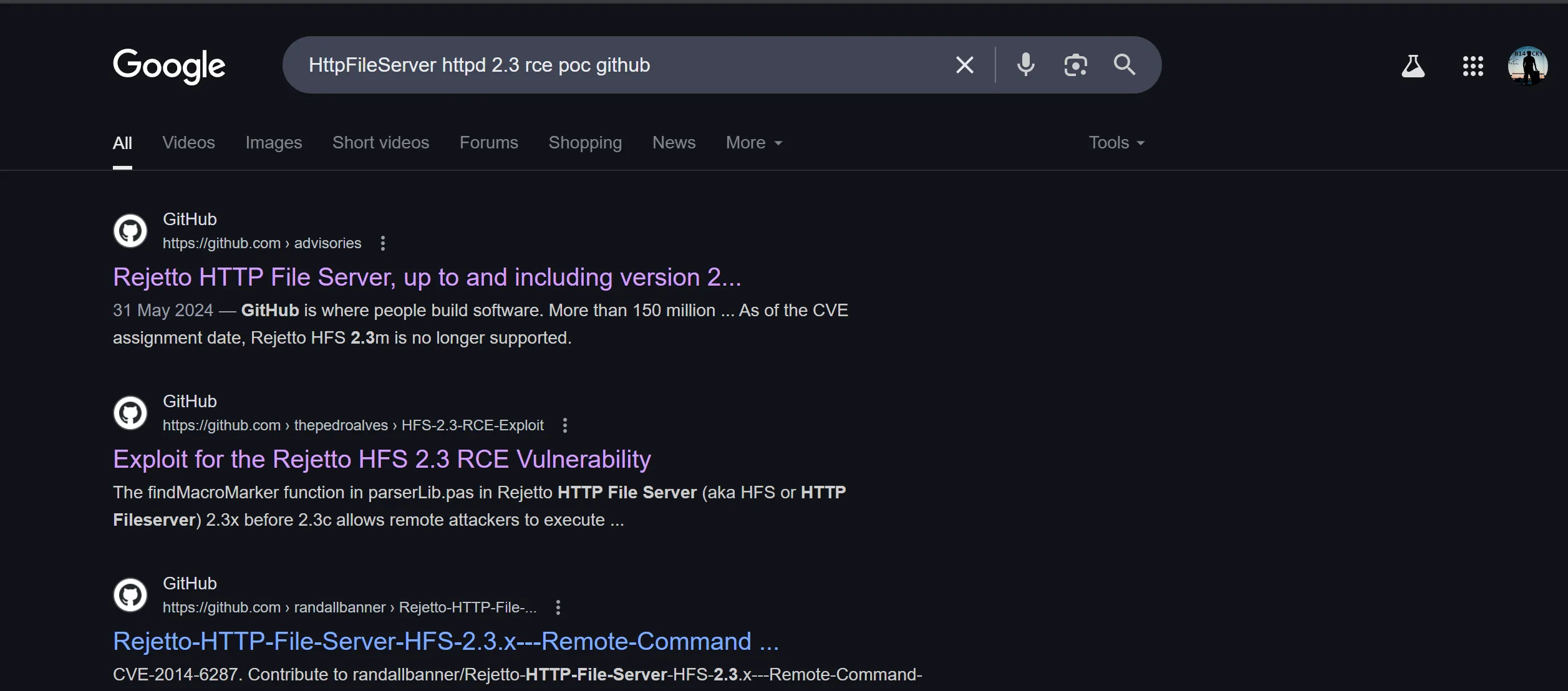Open Rejetto HTTP File Server advisory link

click(x=427, y=278)
